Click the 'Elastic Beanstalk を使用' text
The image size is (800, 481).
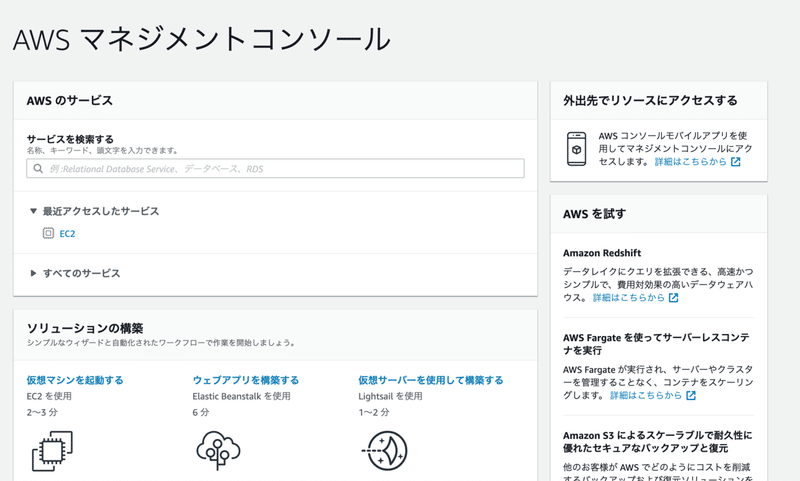241,396
